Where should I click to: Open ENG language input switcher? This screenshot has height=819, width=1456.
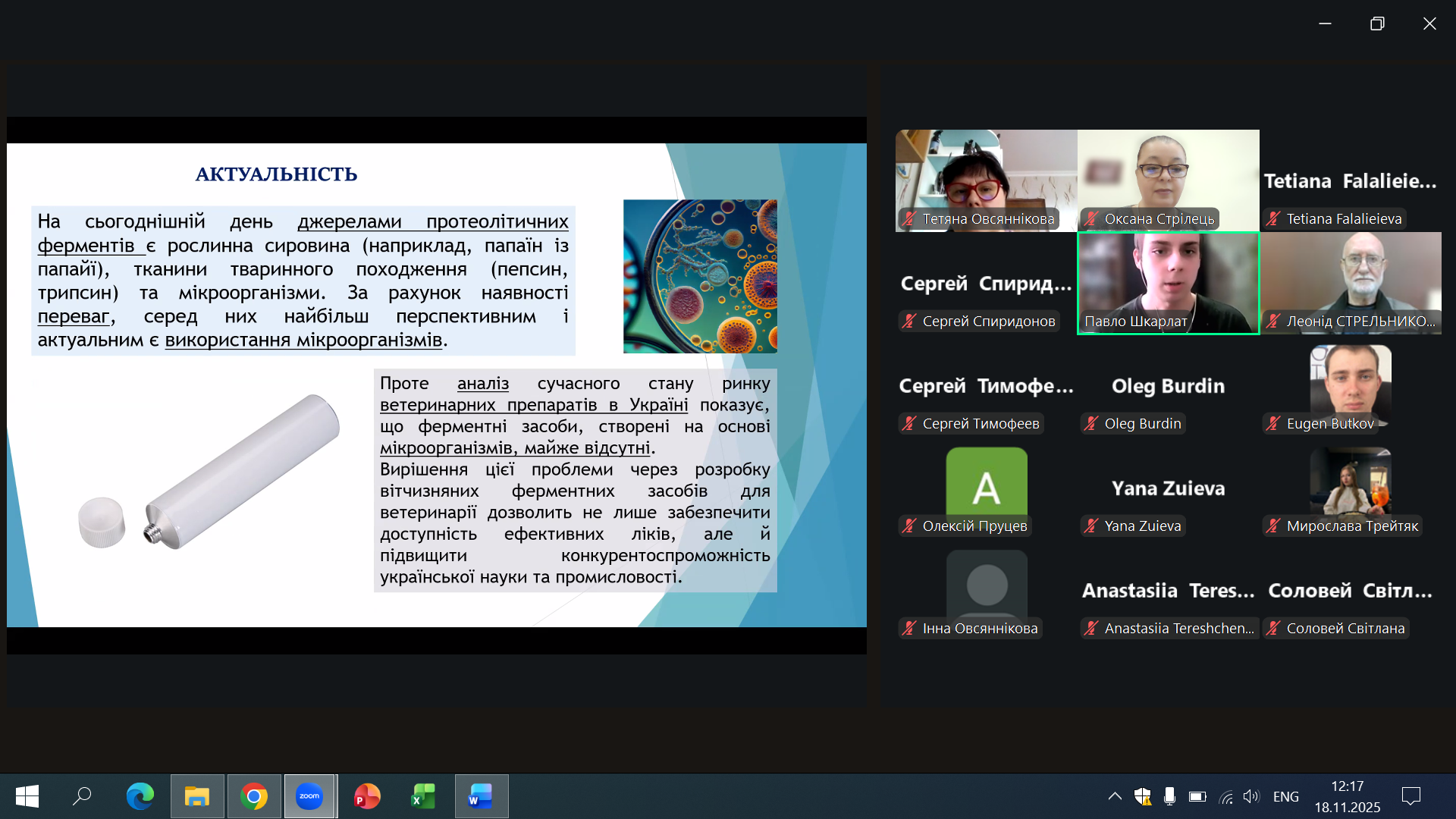(x=1285, y=796)
